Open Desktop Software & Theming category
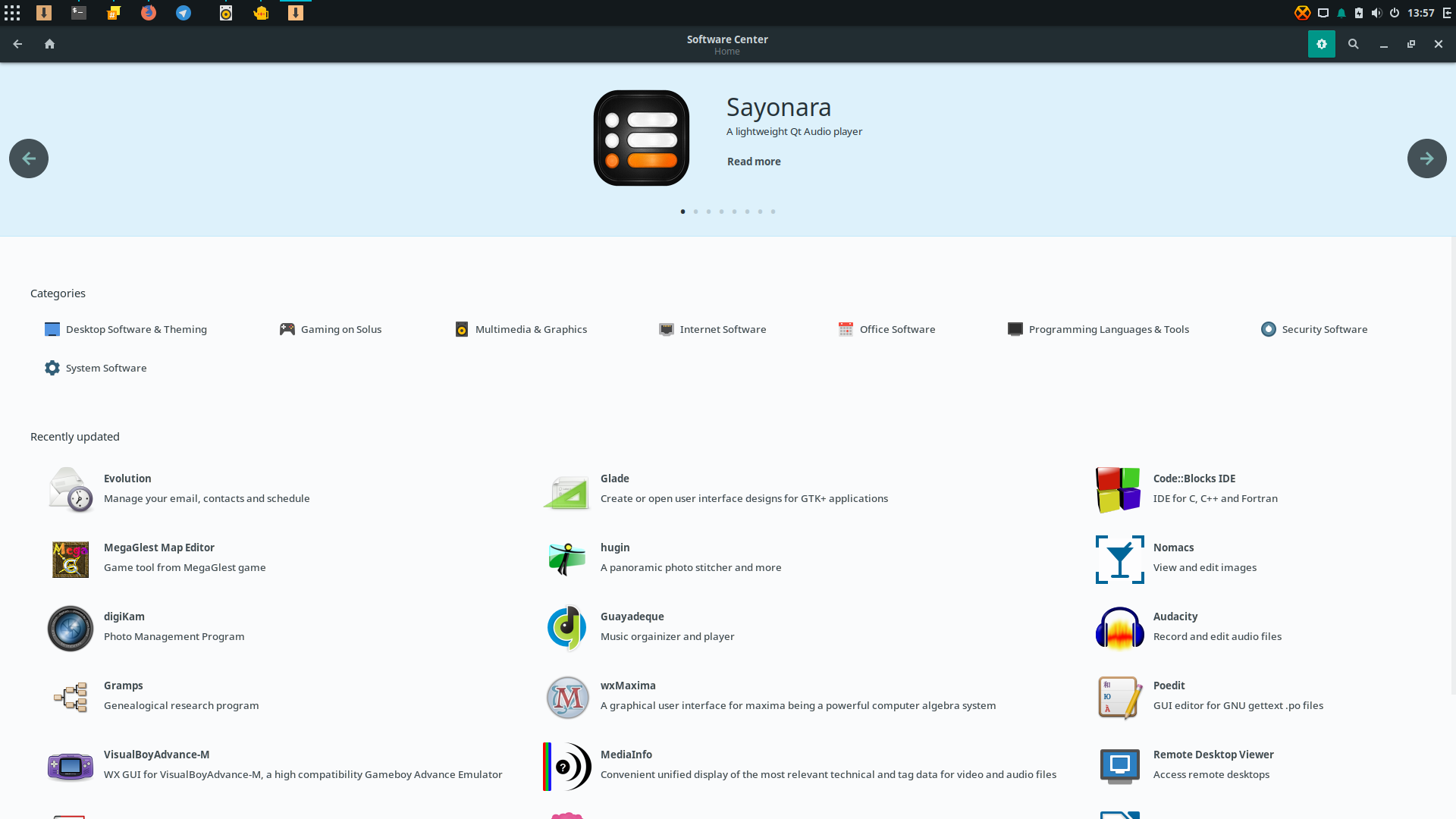1456x819 pixels. coord(126,329)
